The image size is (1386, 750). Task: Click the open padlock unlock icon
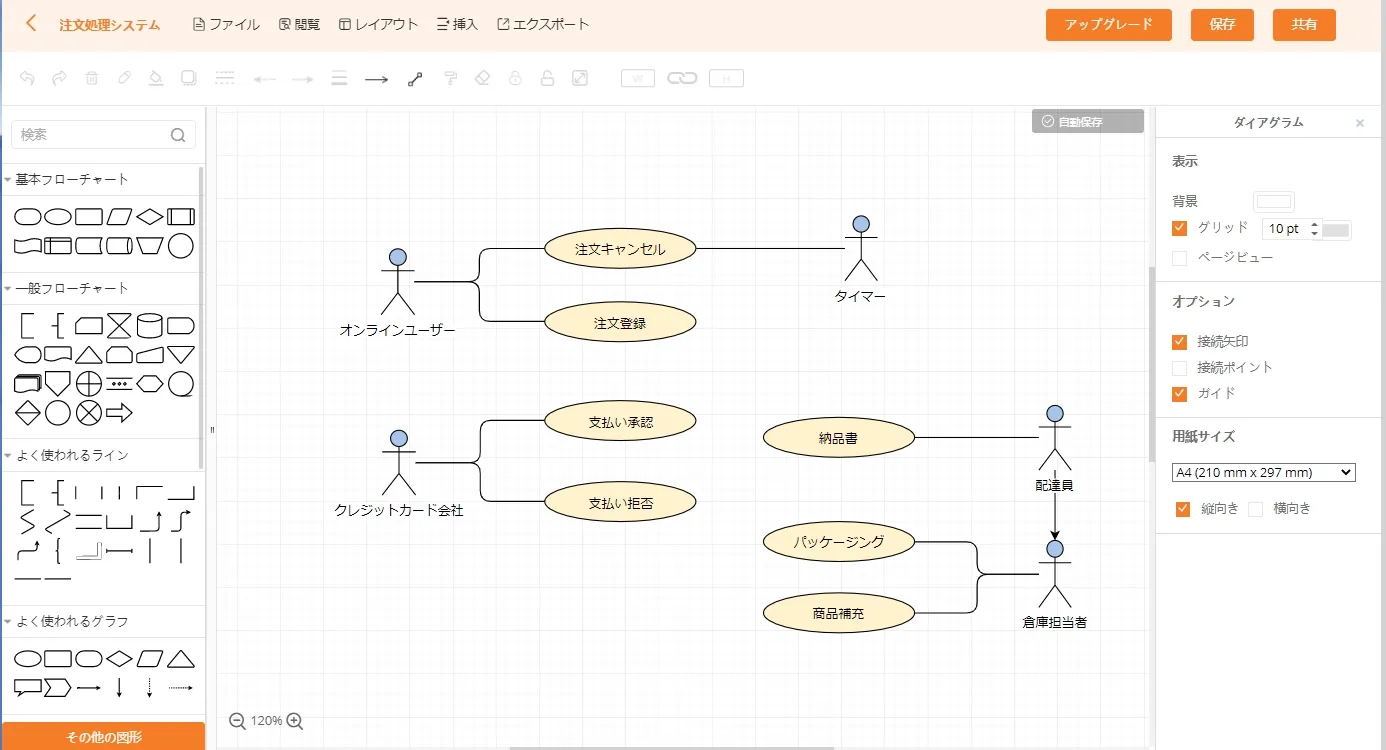tap(547, 79)
